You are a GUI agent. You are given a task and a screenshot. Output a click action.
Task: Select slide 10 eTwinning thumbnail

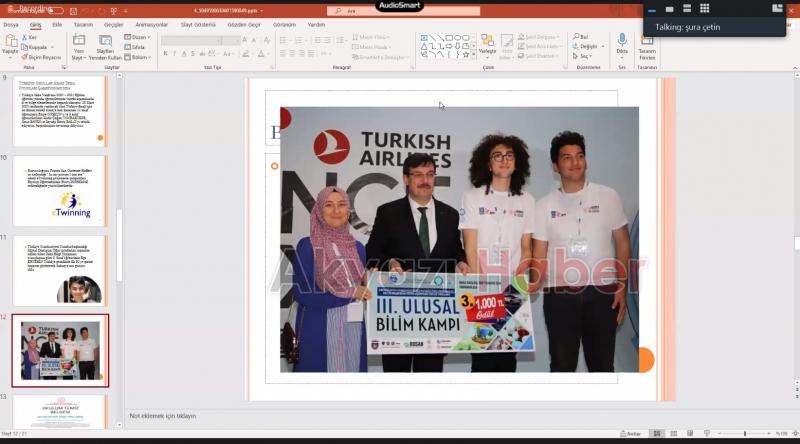point(60,191)
